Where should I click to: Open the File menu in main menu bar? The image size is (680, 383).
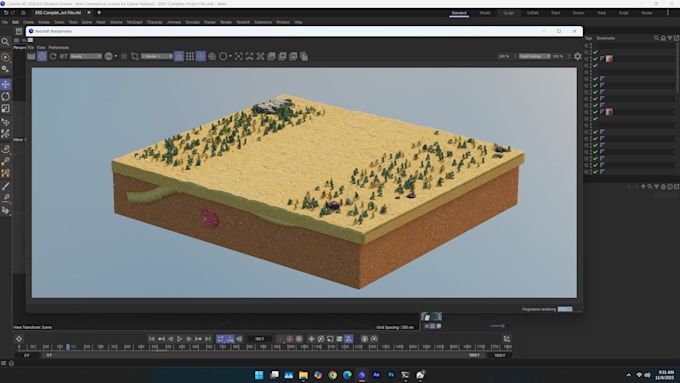tap(5, 22)
